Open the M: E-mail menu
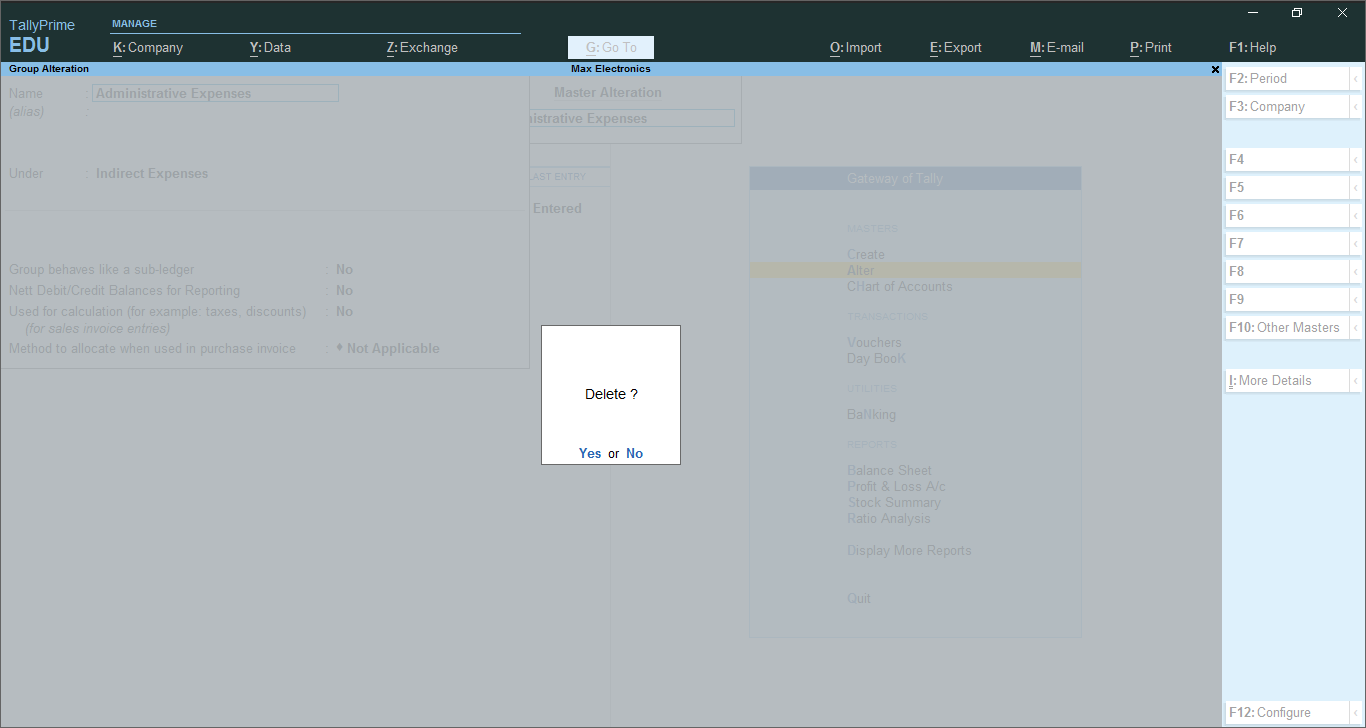Viewport: 1366px width, 728px height. (1057, 47)
